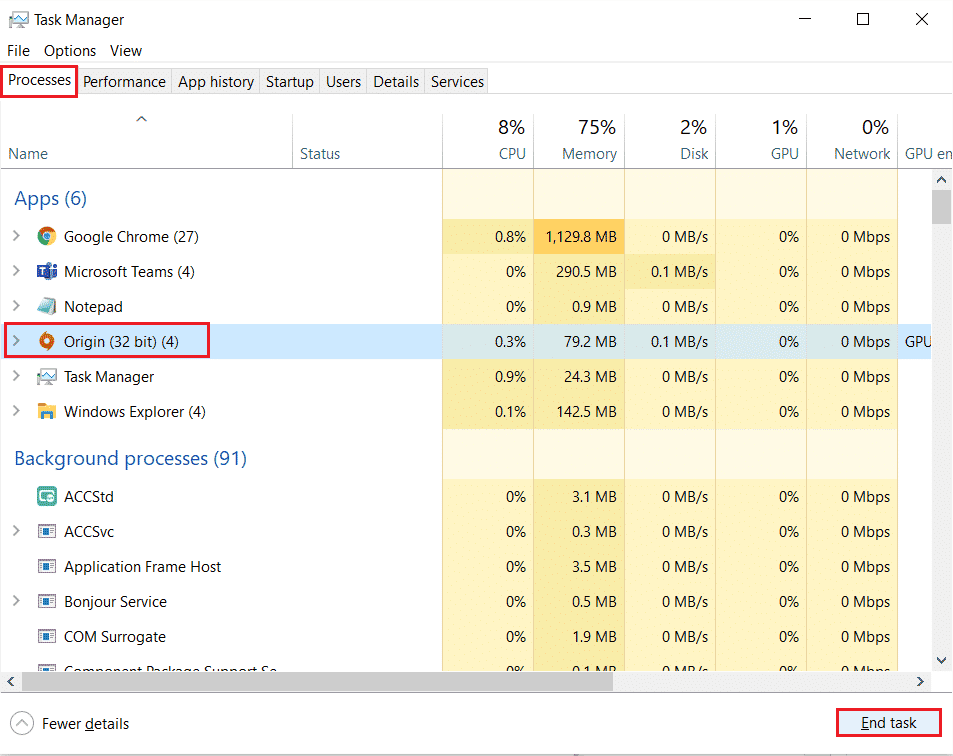Screen dimensions: 953x756
Task: Sort by the GPU column header
Action: click(762, 141)
